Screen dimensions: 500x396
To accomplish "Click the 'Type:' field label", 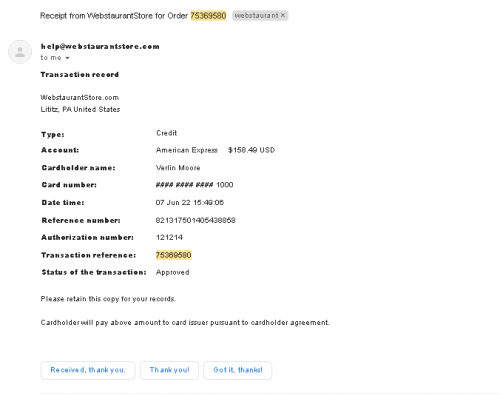I will tap(53, 135).
